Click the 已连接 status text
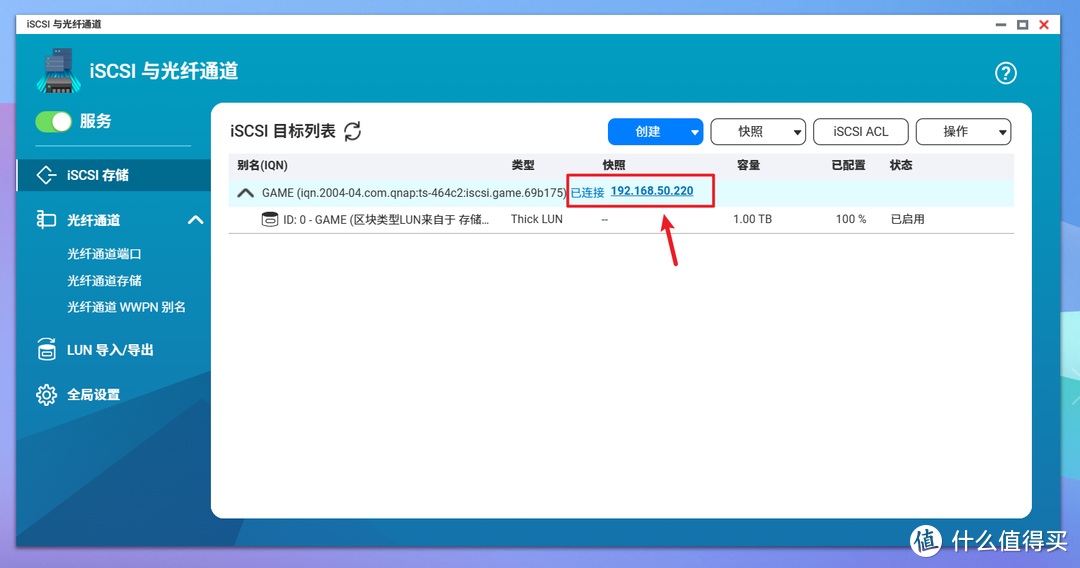This screenshot has height=568, width=1080. point(587,193)
